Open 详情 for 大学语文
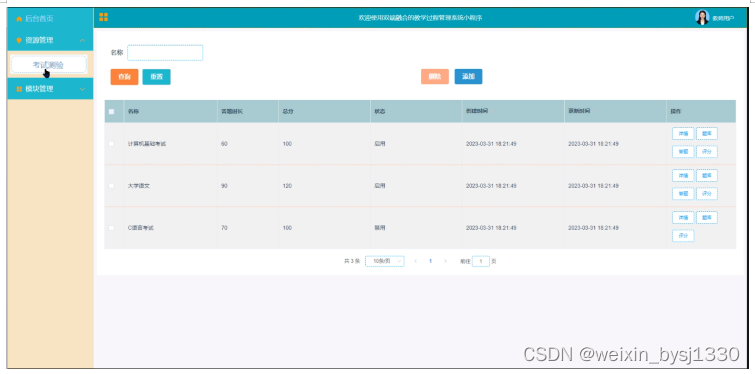The height and width of the screenshot is (374, 755). (x=683, y=176)
